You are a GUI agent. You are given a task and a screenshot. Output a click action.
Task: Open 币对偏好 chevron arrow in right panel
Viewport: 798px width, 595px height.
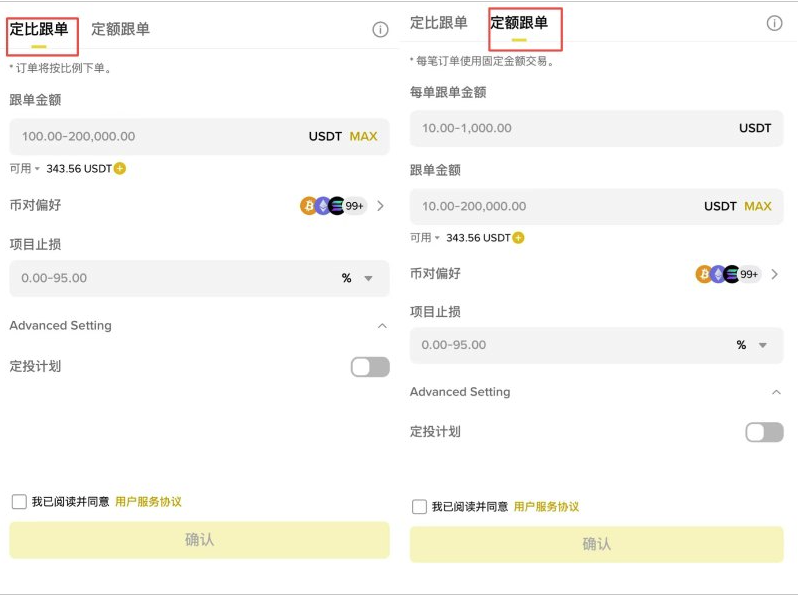coord(775,274)
